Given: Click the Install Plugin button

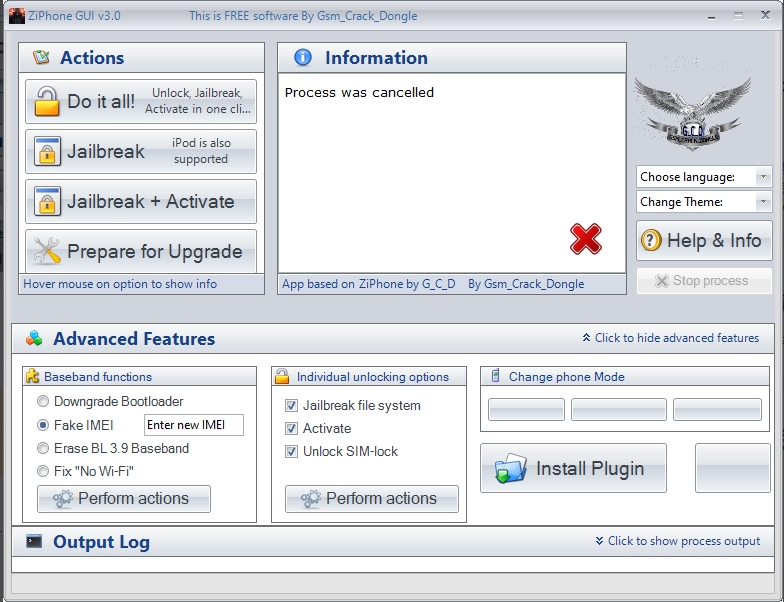Looking at the screenshot, I should (573, 468).
